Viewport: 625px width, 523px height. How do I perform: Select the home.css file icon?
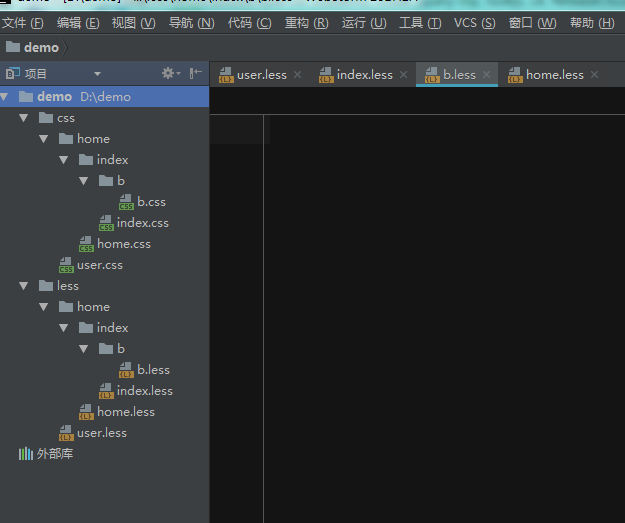coord(86,244)
